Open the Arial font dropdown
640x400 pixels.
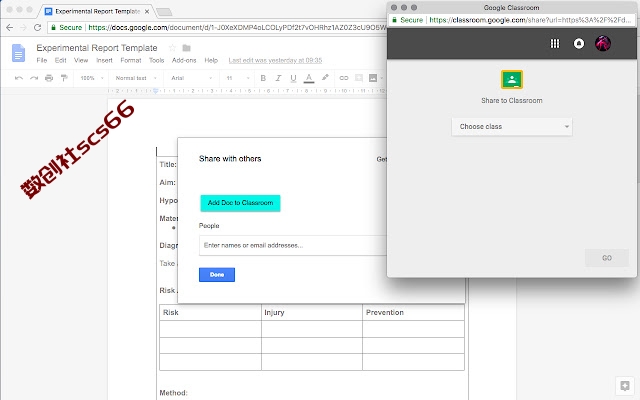pos(191,78)
